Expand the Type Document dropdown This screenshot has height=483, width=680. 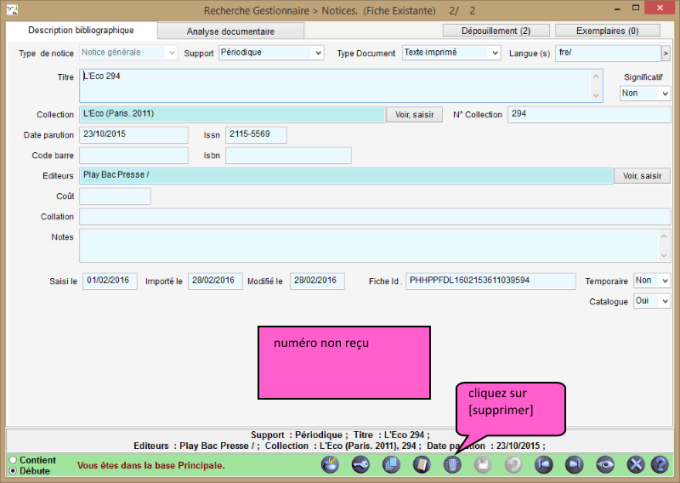click(x=450, y=52)
